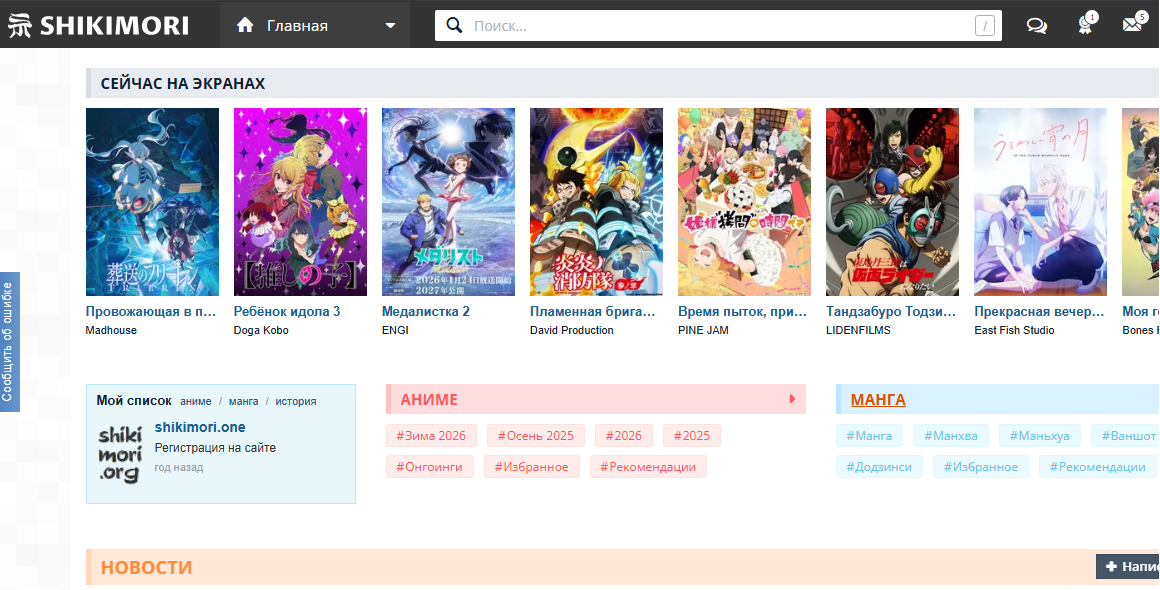The width and height of the screenshot is (1160, 590).
Task: Click the magnifier search icon
Action: [453, 26]
